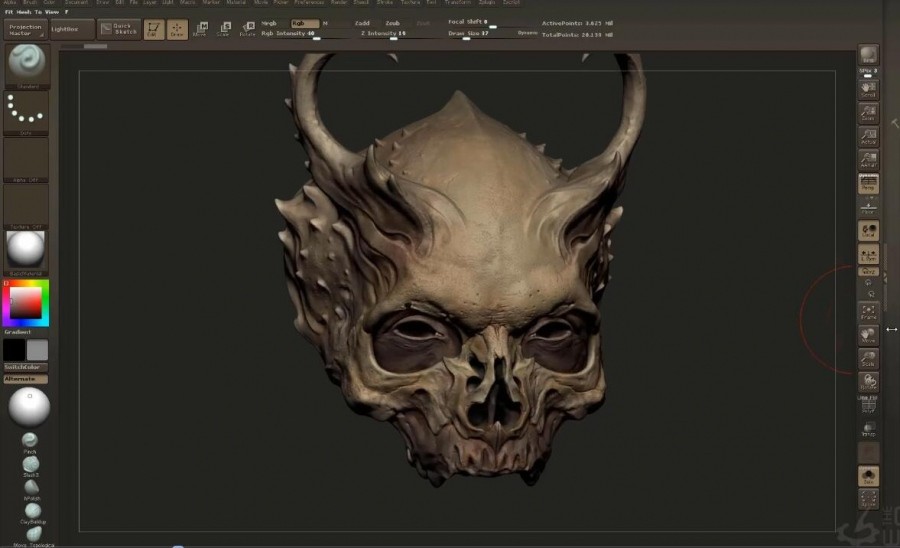Image resolution: width=900 pixels, height=548 pixels.
Task: Open the Zplugin menu
Action: point(486,2)
